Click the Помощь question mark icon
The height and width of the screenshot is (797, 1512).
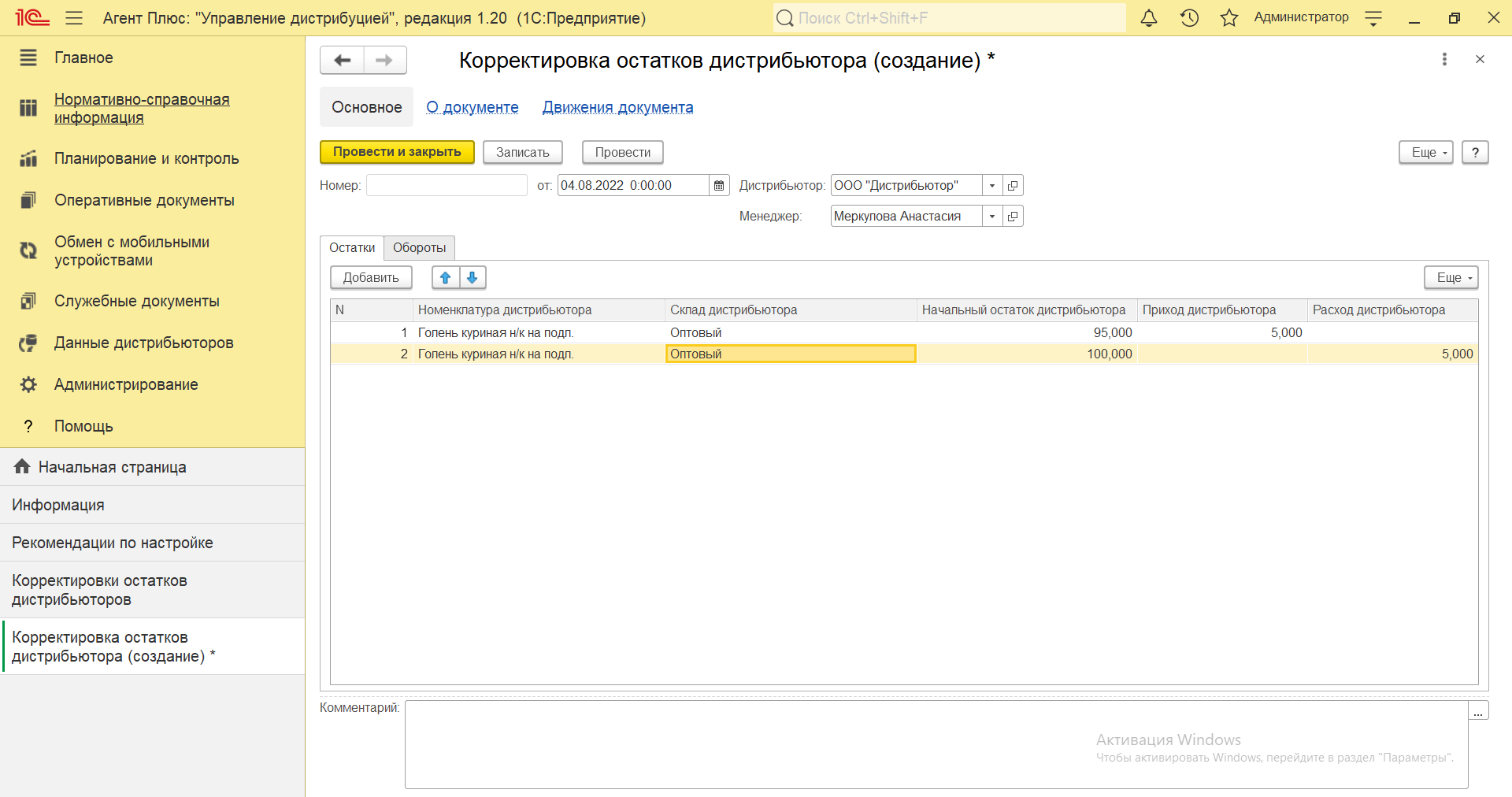click(28, 426)
